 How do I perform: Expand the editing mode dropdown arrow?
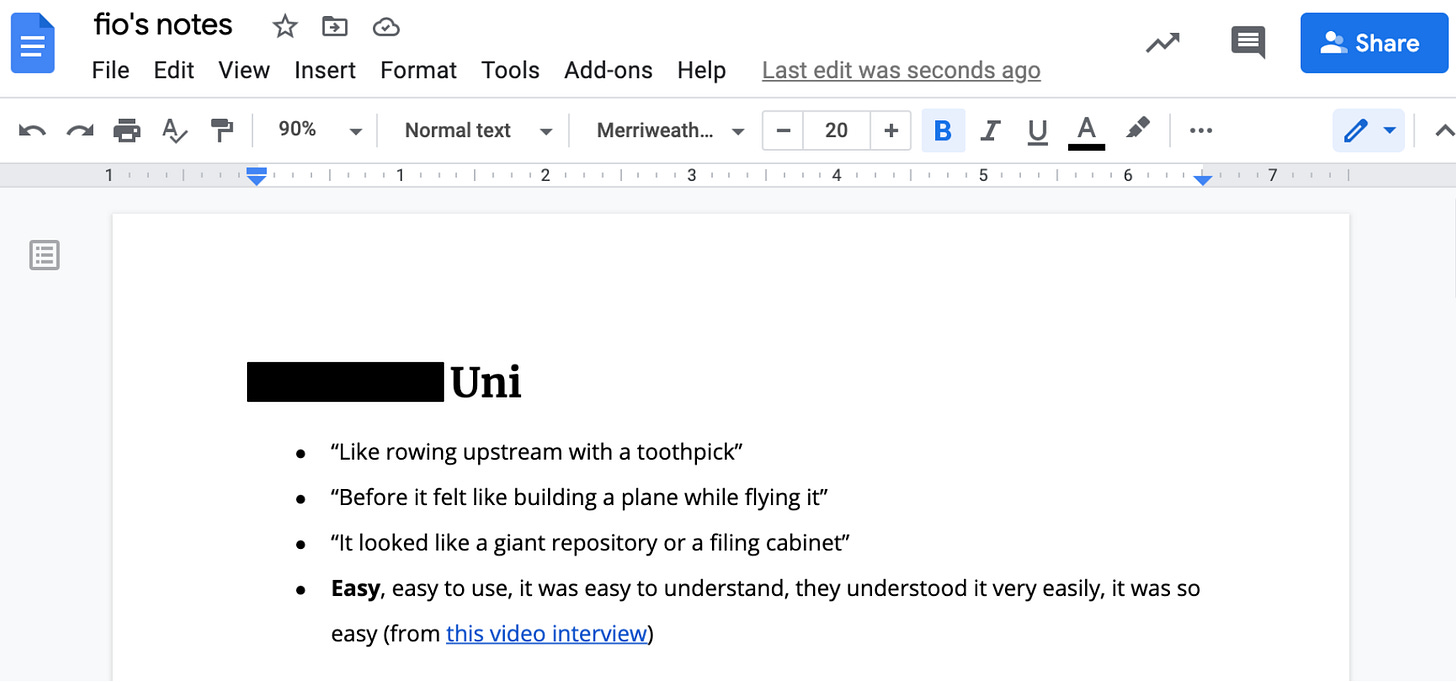pos(1389,130)
